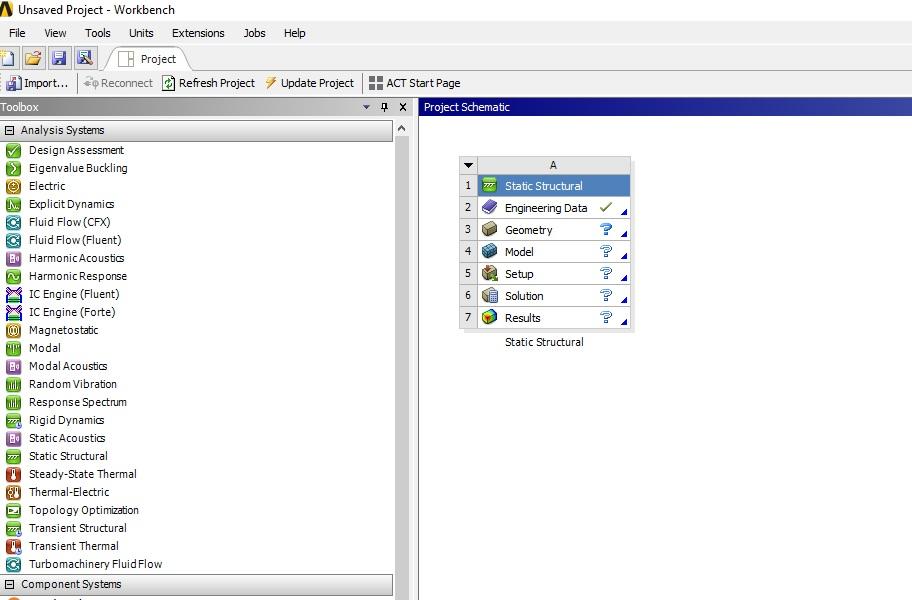Click the Random Vibration icon
The width and height of the screenshot is (912, 600).
[13, 385]
